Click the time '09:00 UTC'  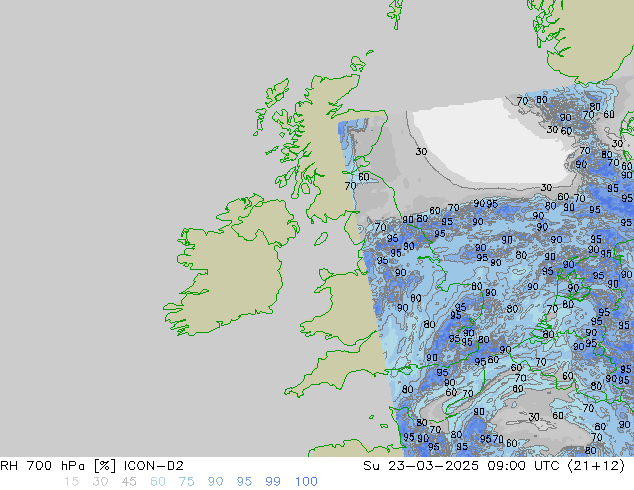click(524, 466)
